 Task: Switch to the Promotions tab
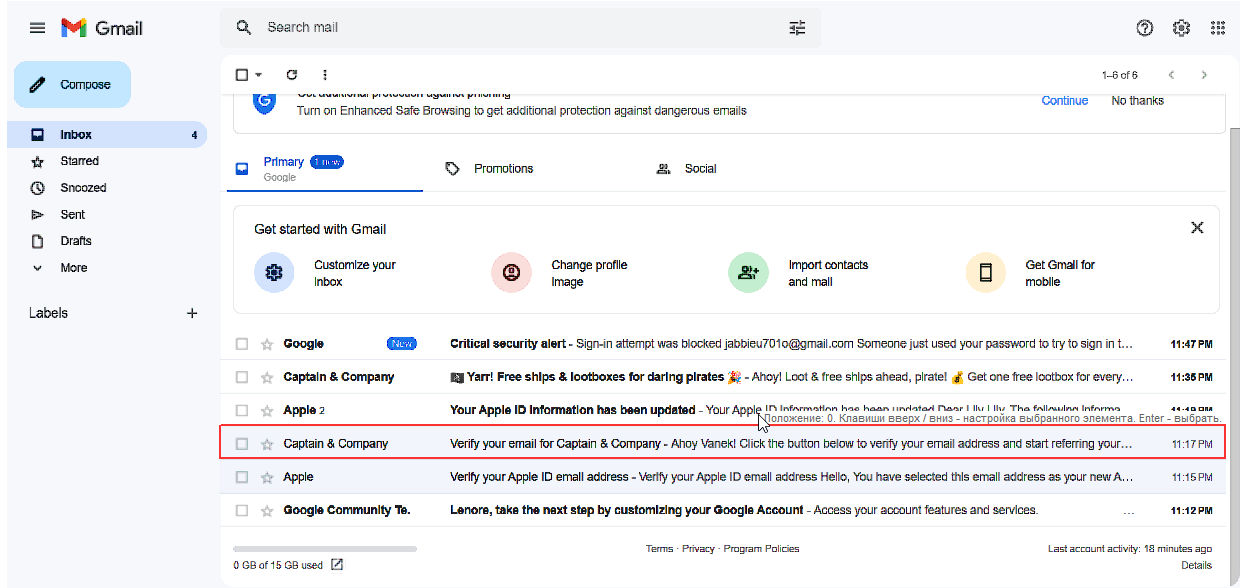click(502, 169)
